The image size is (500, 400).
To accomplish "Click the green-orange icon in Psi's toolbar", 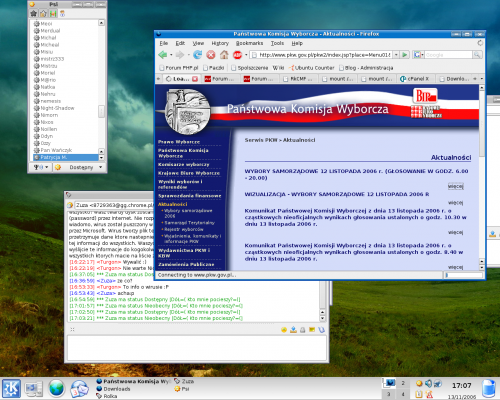I will (53, 13).
